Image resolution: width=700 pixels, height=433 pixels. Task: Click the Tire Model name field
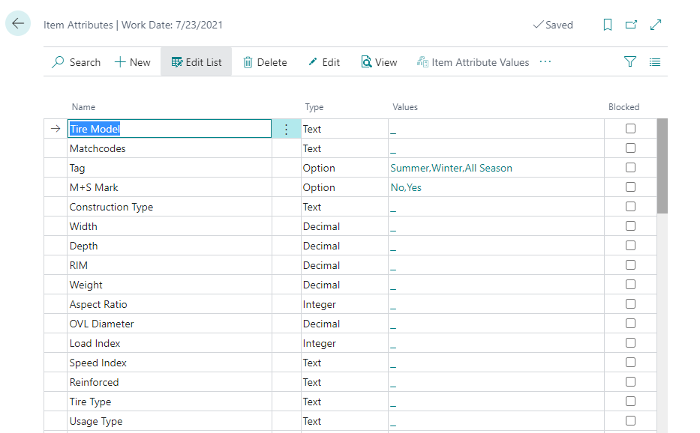point(170,129)
